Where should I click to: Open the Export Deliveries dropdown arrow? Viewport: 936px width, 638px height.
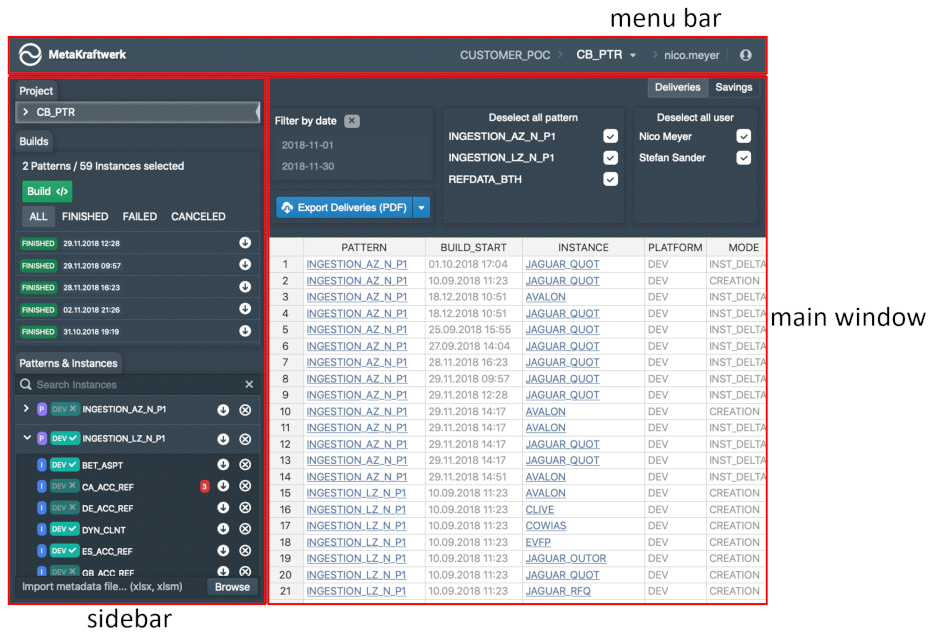point(421,208)
